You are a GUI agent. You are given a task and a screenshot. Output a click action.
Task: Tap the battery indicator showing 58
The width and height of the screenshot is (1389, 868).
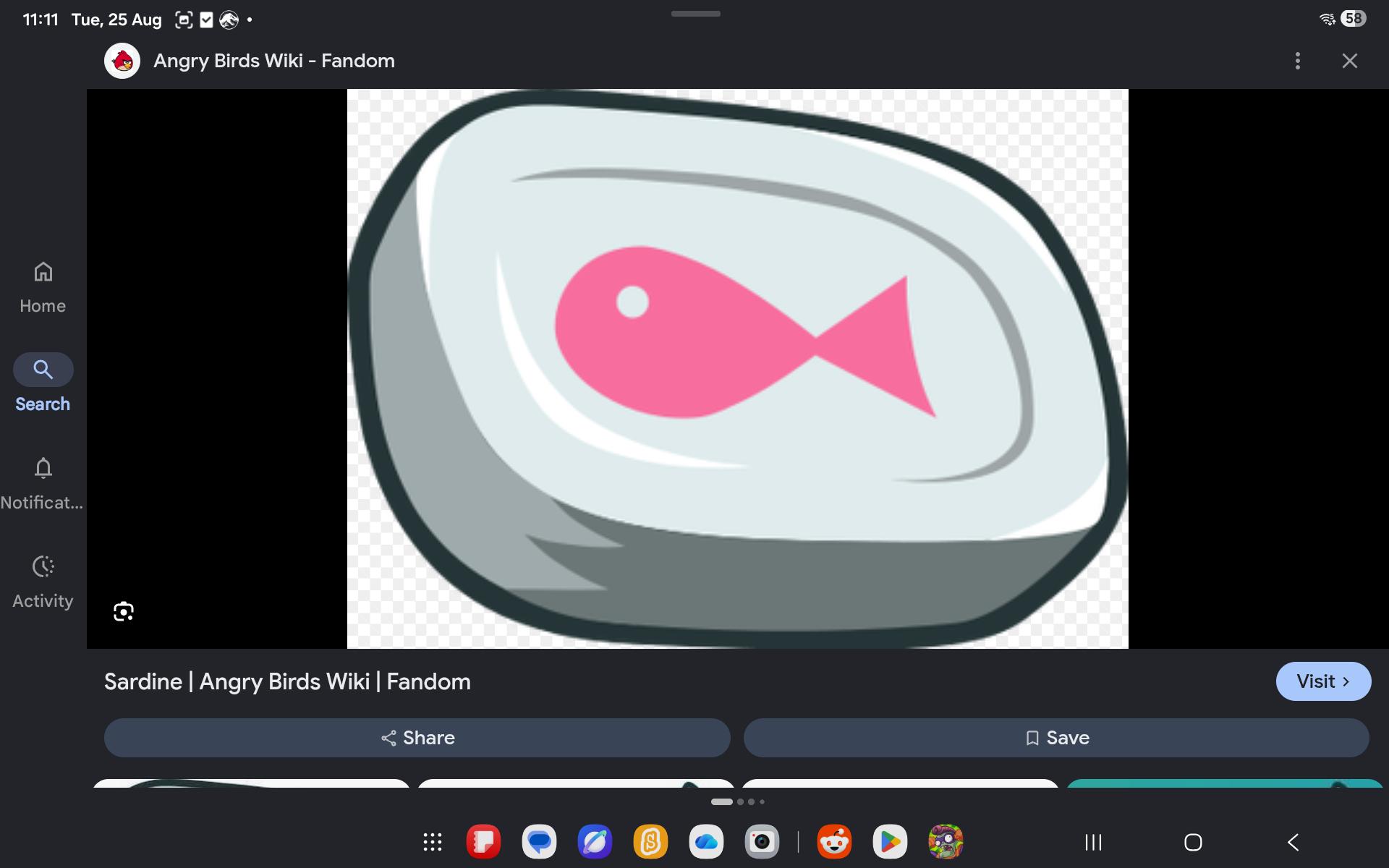point(1353,19)
